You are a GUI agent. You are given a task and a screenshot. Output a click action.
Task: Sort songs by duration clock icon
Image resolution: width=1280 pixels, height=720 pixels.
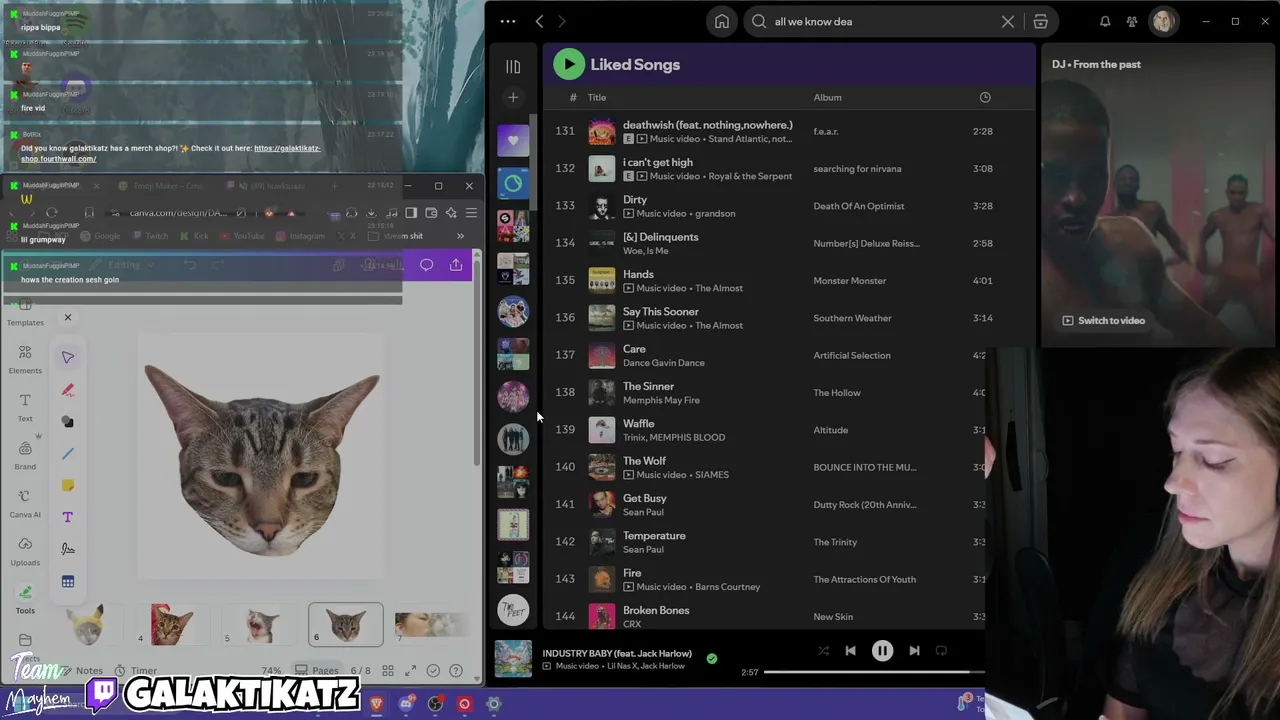point(985,97)
